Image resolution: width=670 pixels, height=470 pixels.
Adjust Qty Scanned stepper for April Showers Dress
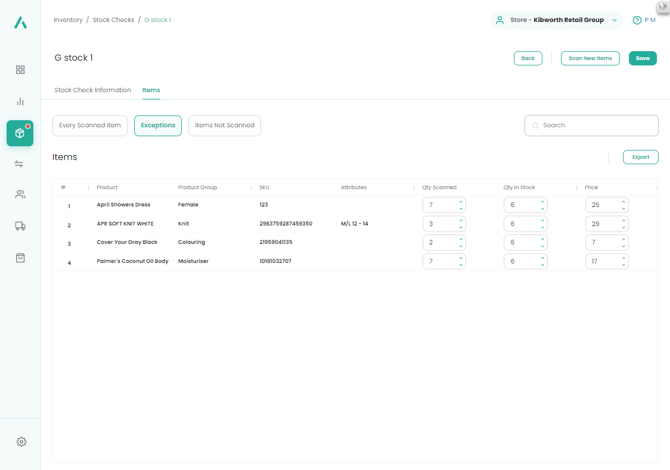(x=461, y=205)
